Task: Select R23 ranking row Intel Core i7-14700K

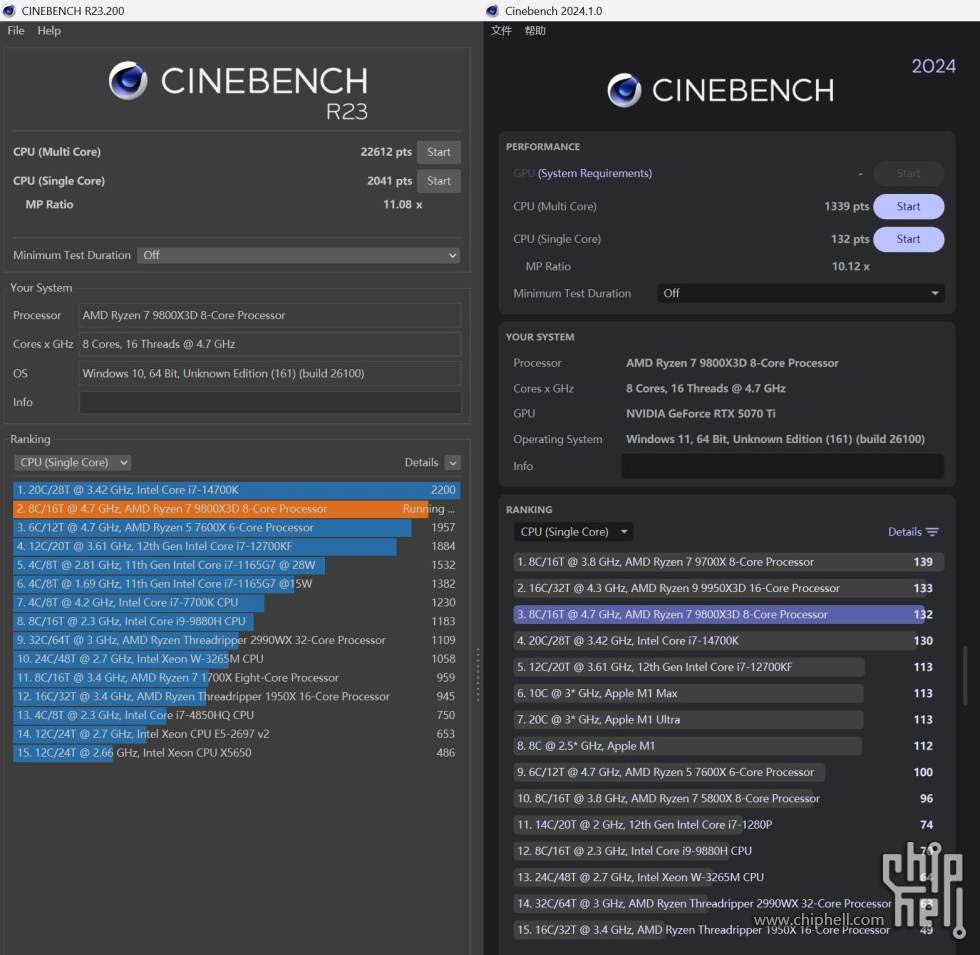Action: point(236,490)
